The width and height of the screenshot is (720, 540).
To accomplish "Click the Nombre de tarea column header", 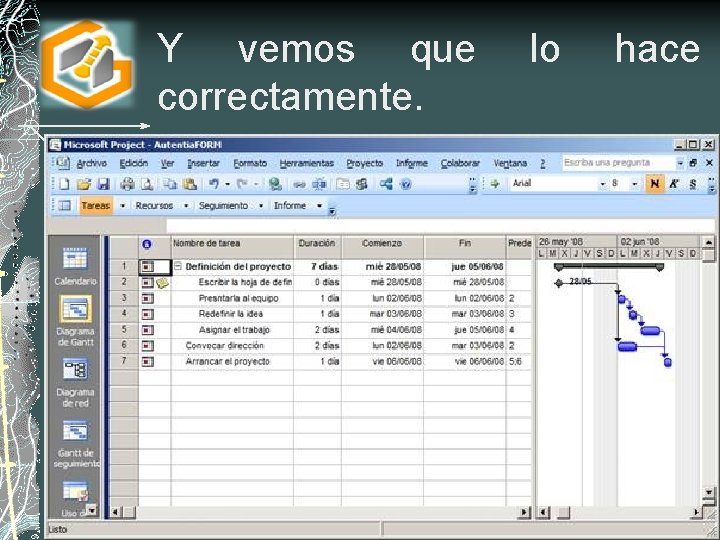I will pos(232,247).
